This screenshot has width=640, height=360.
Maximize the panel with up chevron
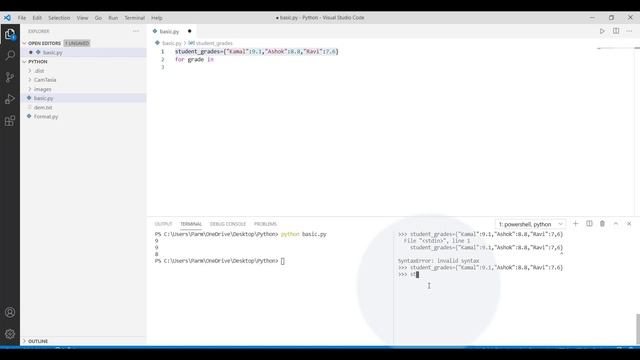pos(616,224)
